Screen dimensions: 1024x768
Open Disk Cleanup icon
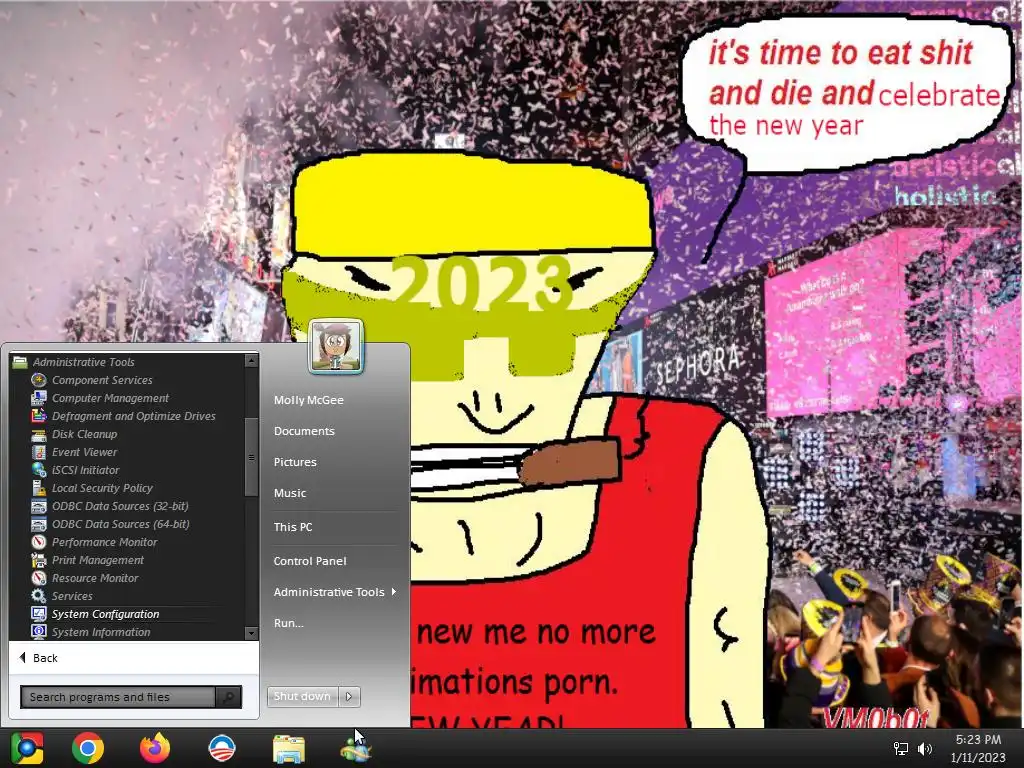tap(39, 434)
